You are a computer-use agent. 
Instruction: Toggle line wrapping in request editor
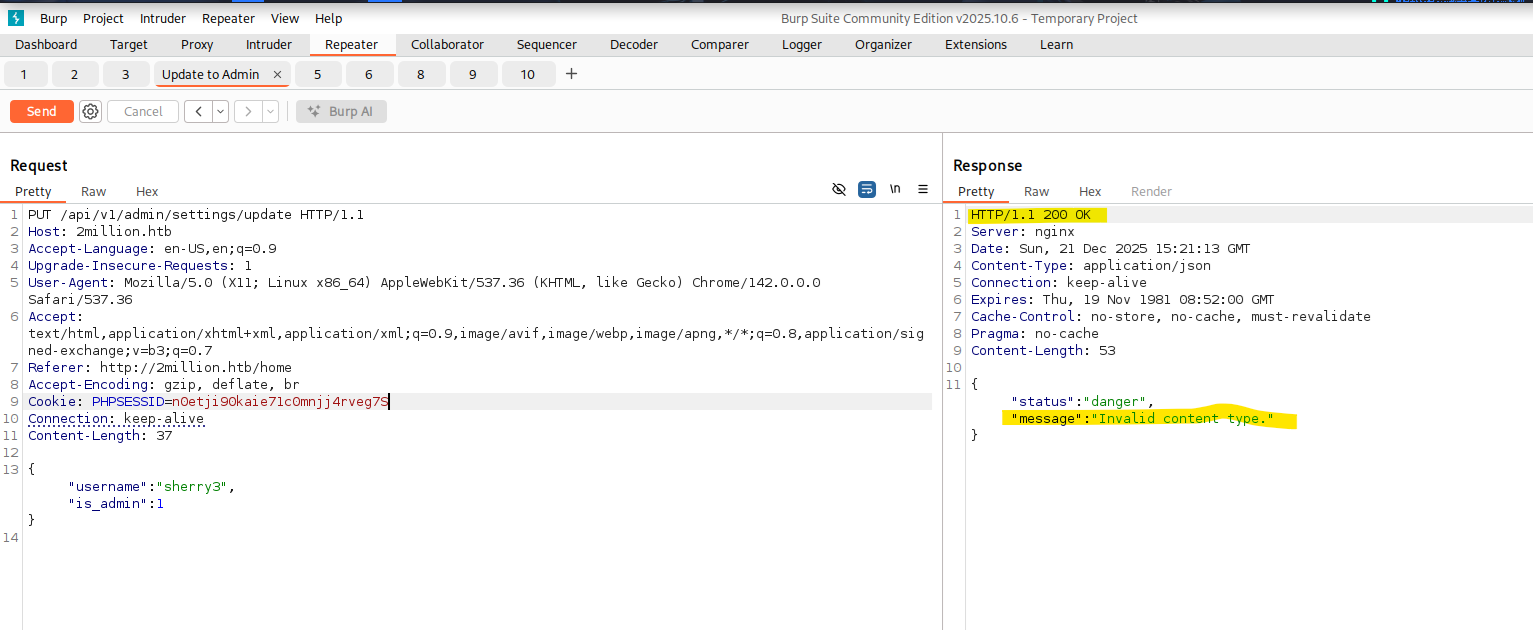coord(867,189)
